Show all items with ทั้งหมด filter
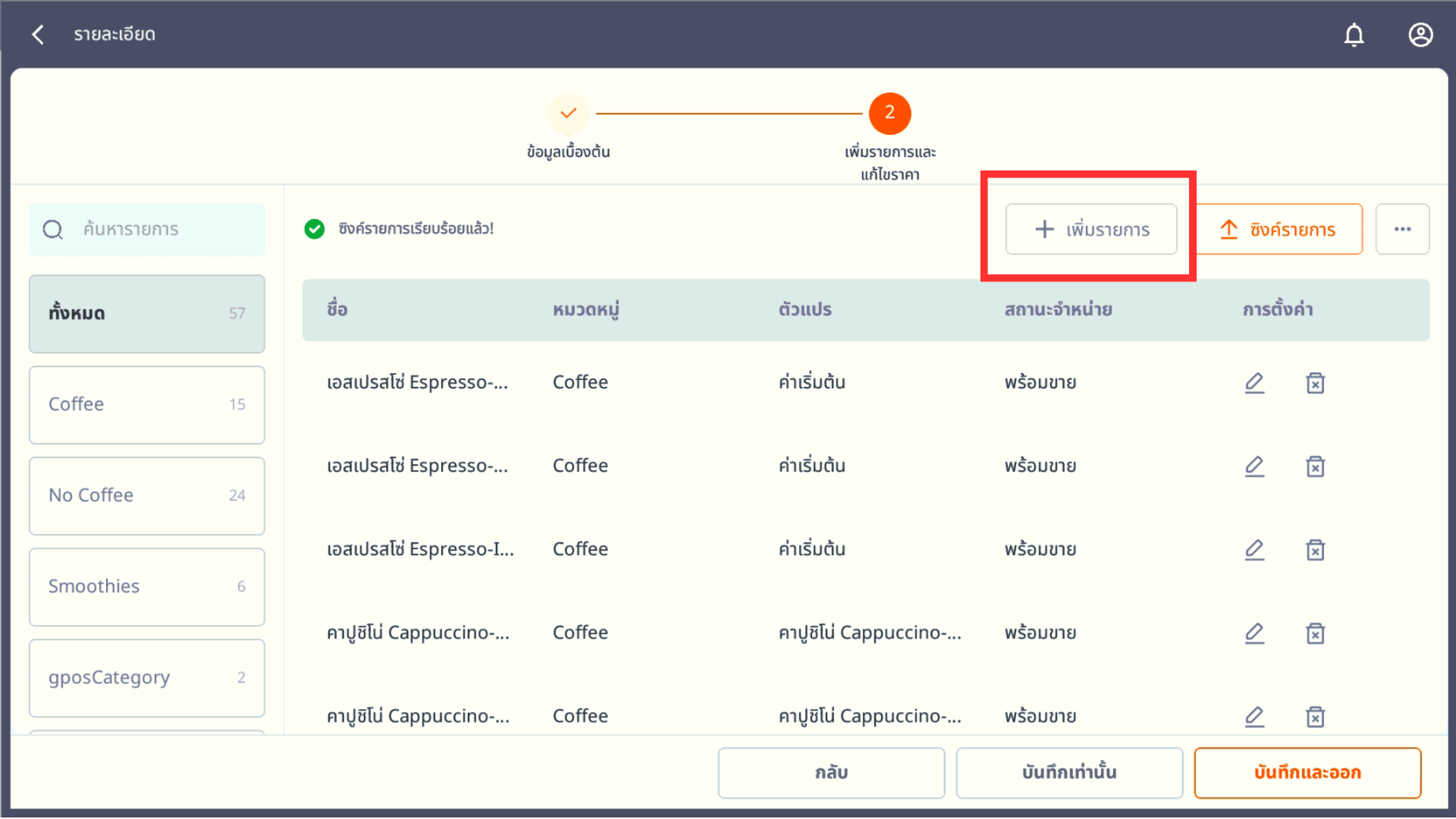The image size is (1456, 819). click(x=146, y=313)
